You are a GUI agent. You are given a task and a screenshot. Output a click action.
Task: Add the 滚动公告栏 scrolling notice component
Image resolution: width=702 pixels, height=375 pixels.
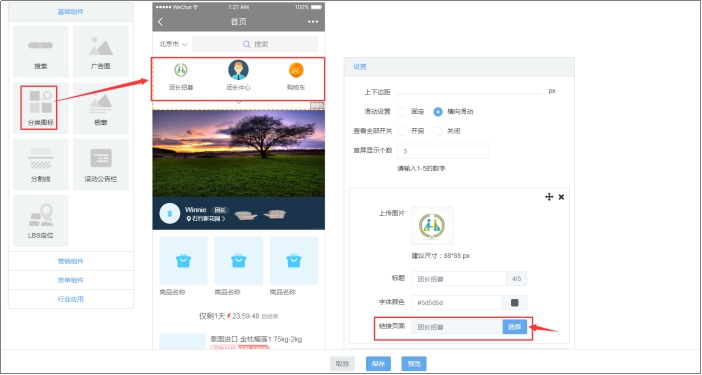pyautogui.click(x=101, y=164)
